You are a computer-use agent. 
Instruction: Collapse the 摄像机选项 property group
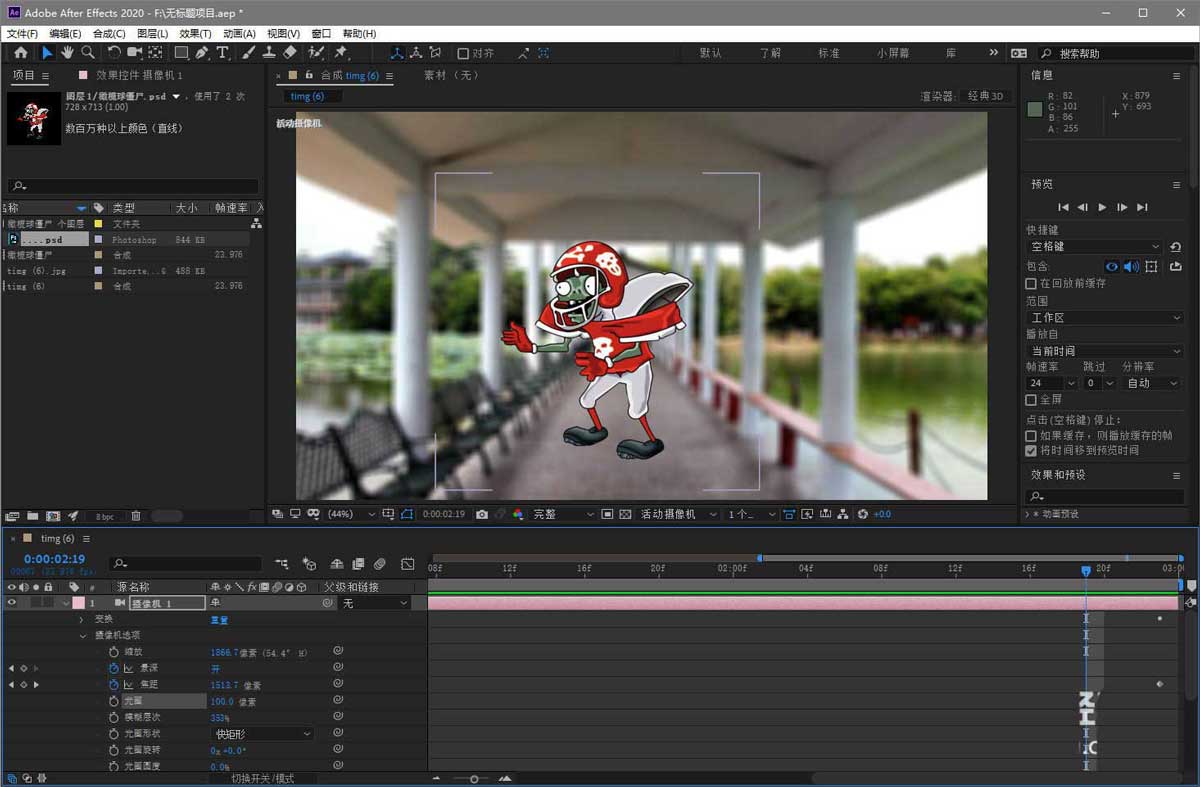(83, 635)
